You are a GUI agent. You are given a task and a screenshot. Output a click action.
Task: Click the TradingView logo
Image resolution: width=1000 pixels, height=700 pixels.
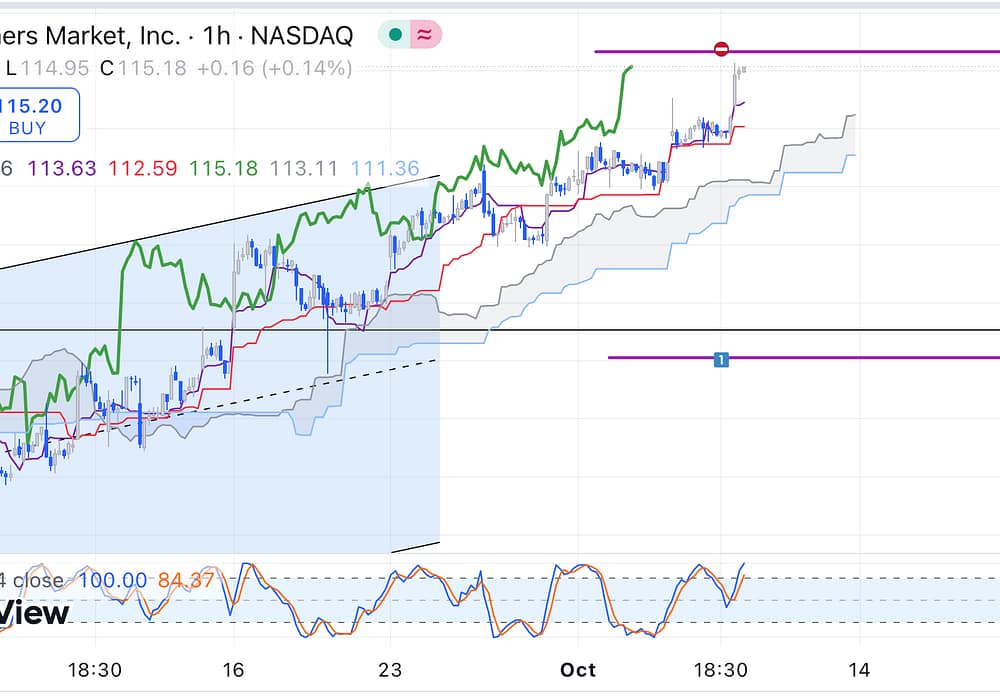click(x=35, y=613)
